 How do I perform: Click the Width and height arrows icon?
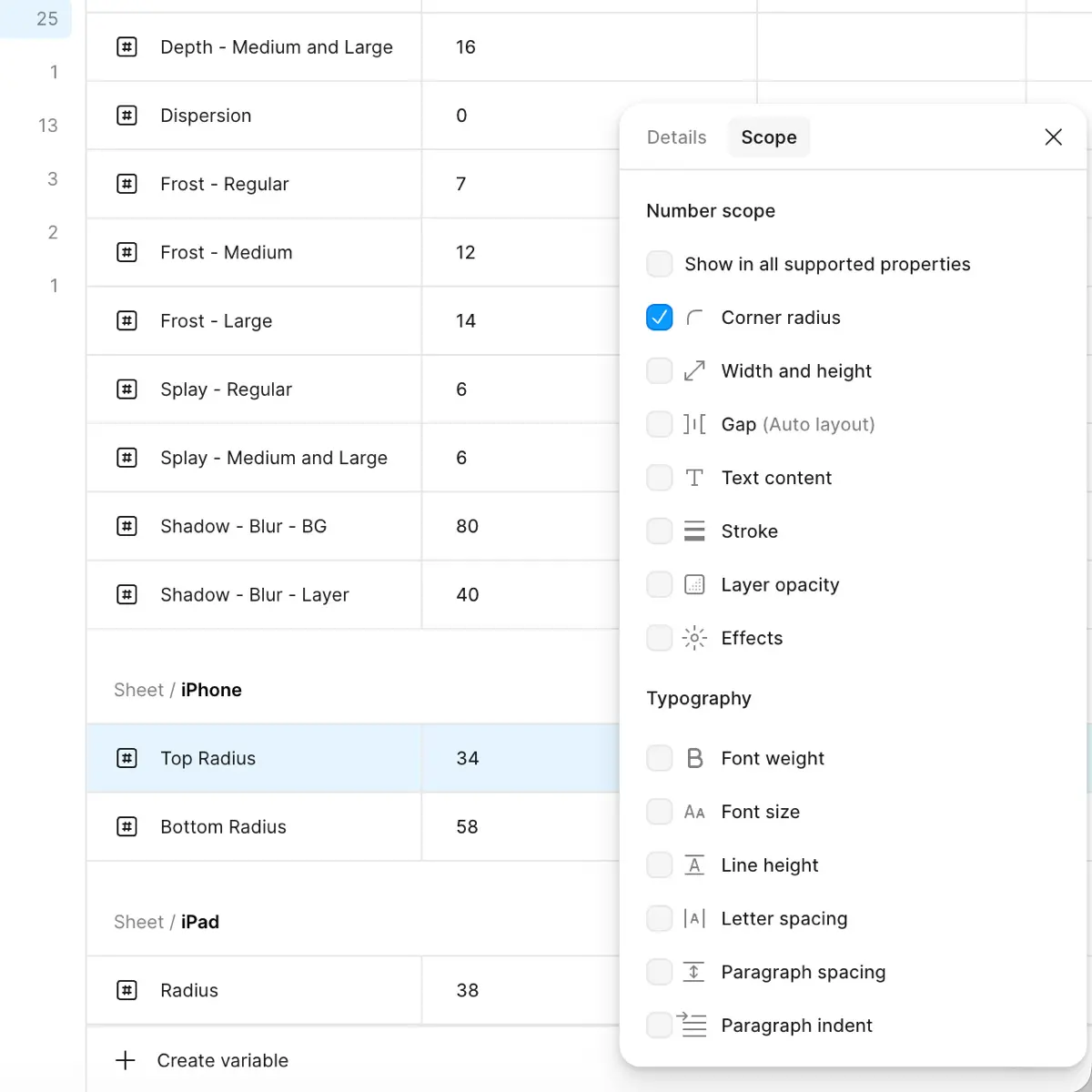(694, 370)
